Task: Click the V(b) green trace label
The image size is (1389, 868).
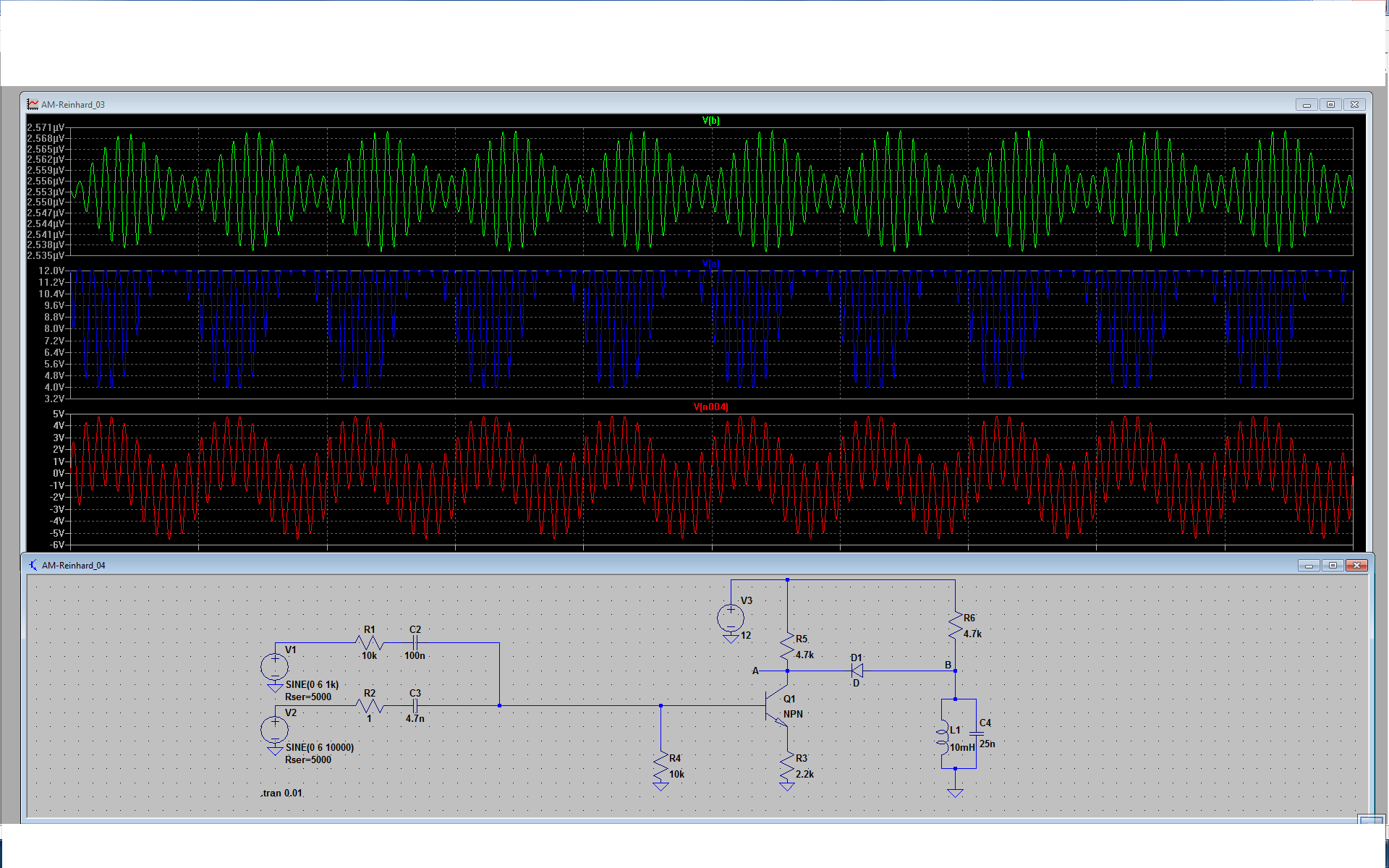Action: pyautogui.click(x=710, y=121)
